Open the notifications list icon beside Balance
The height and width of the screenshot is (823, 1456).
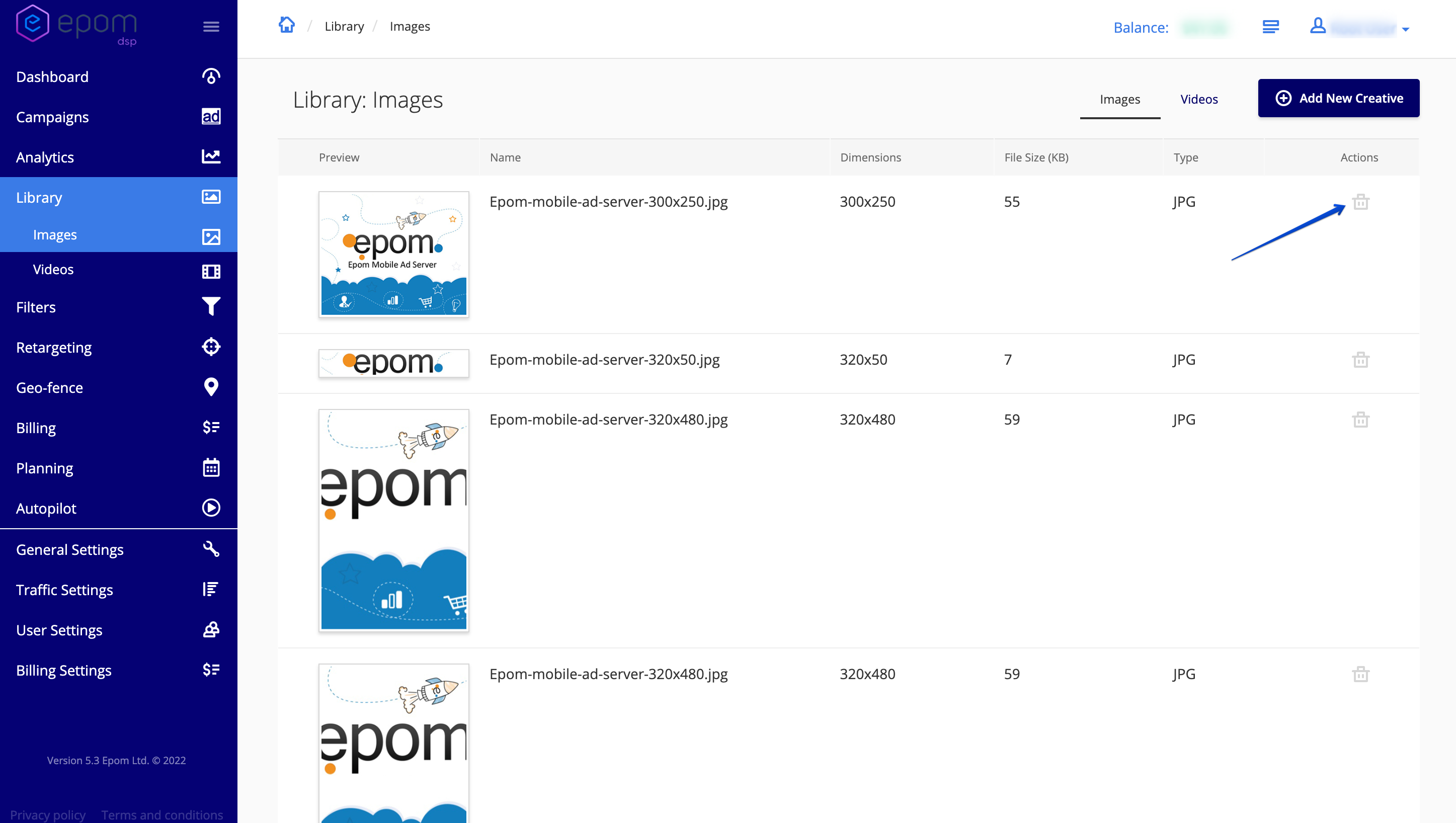click(1270, 27)
